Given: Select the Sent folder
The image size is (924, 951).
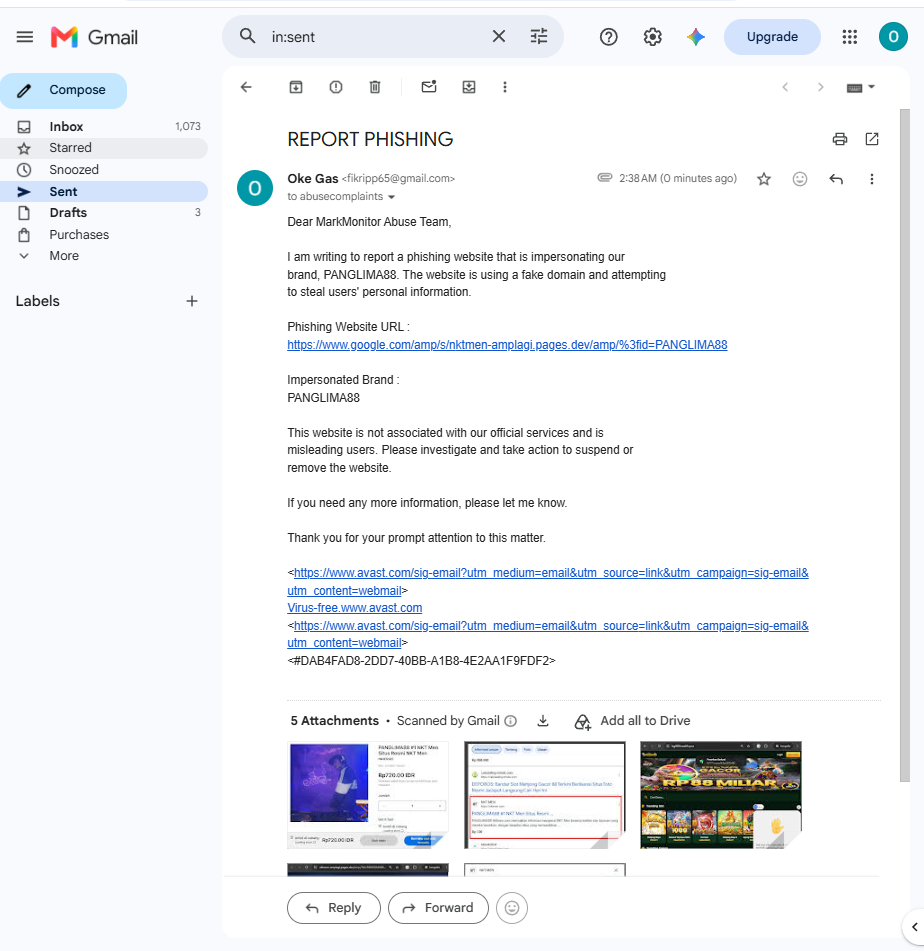Looking at the screenshot, I should [x=104, y=192].
